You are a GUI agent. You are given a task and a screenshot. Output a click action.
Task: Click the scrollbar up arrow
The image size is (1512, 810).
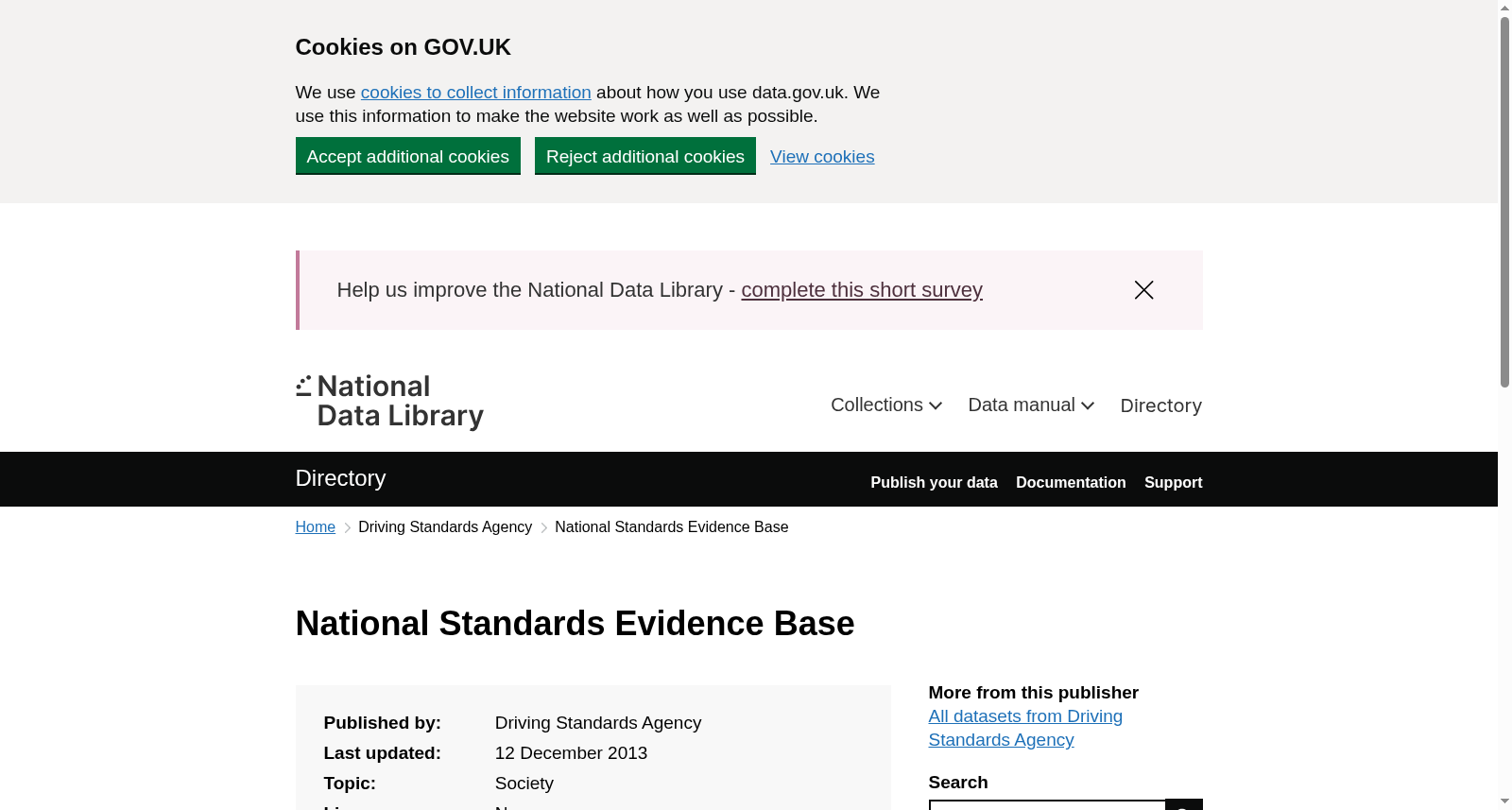pyautogui.click(x=1504, y=8)
